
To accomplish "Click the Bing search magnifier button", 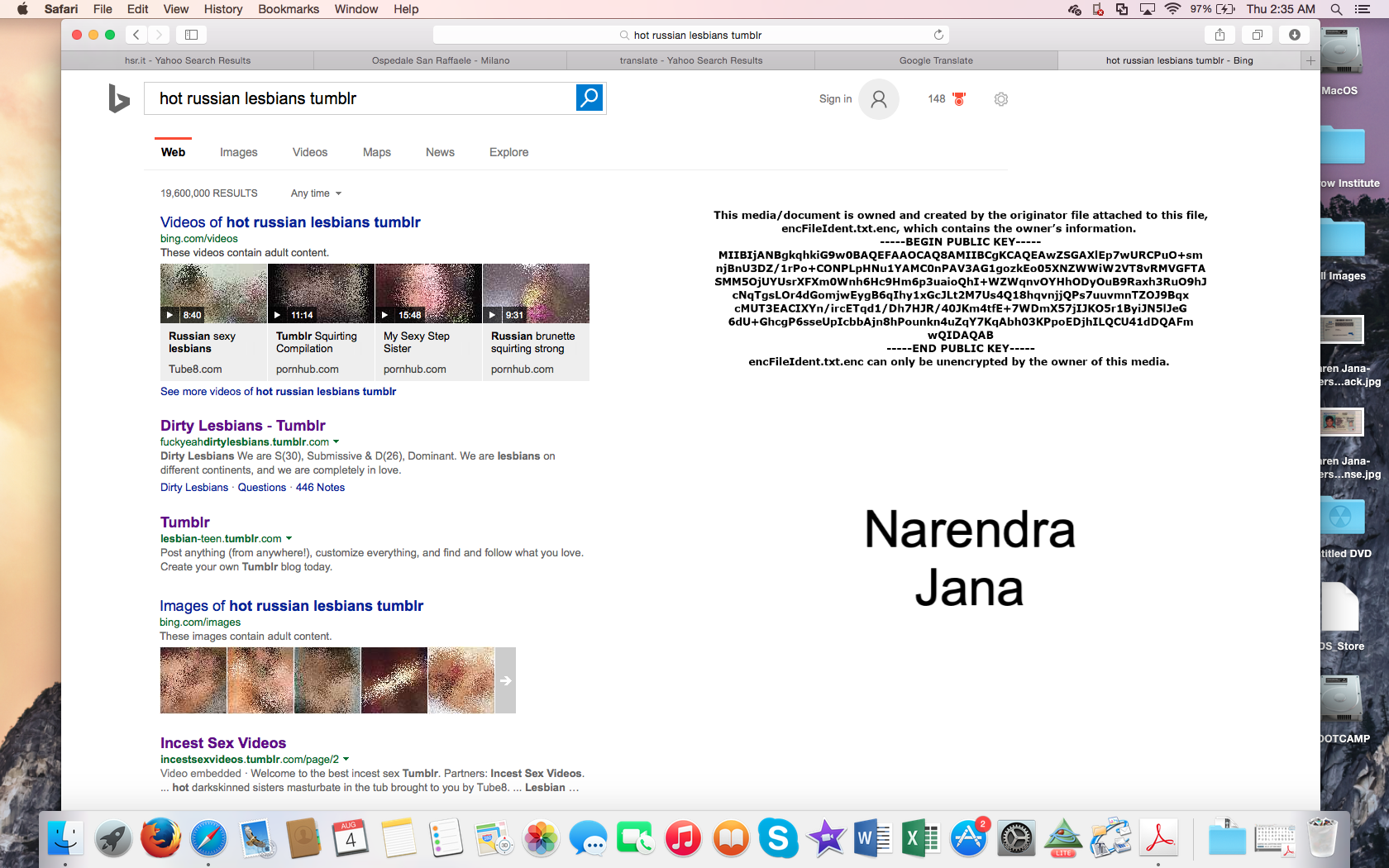I will (x=589, y=98).
